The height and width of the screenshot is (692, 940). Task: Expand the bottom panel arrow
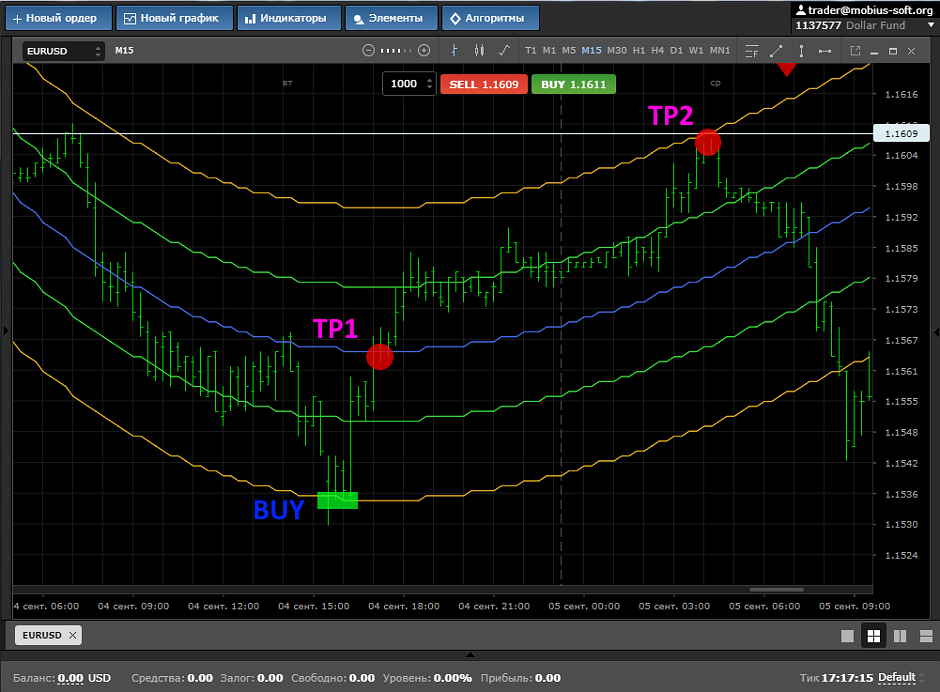470,655
